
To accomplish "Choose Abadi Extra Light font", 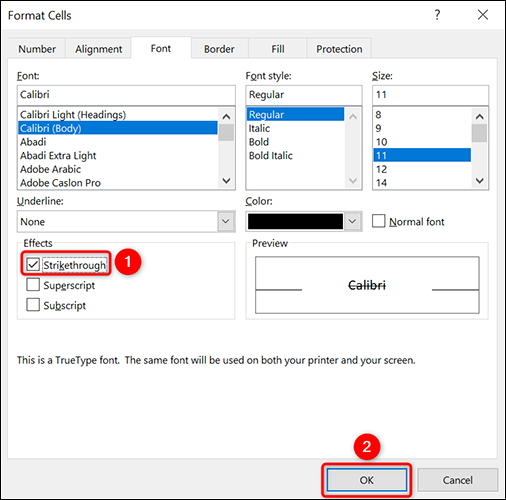I will (118, 155).
